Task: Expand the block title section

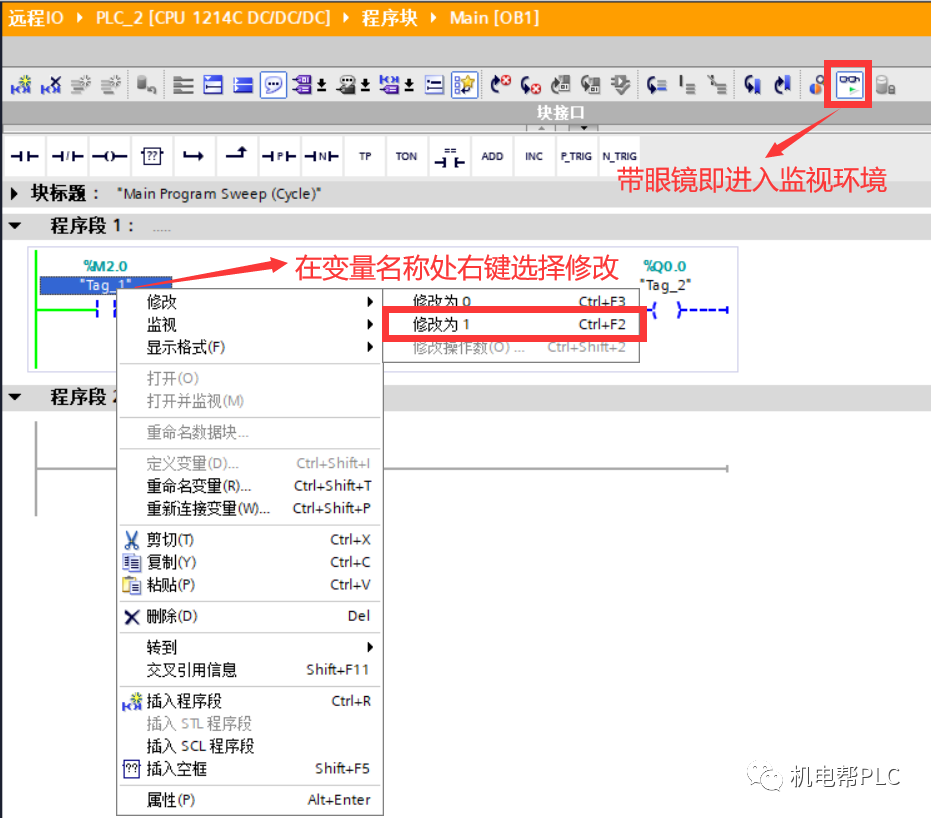Action: [x=15, y=194]
